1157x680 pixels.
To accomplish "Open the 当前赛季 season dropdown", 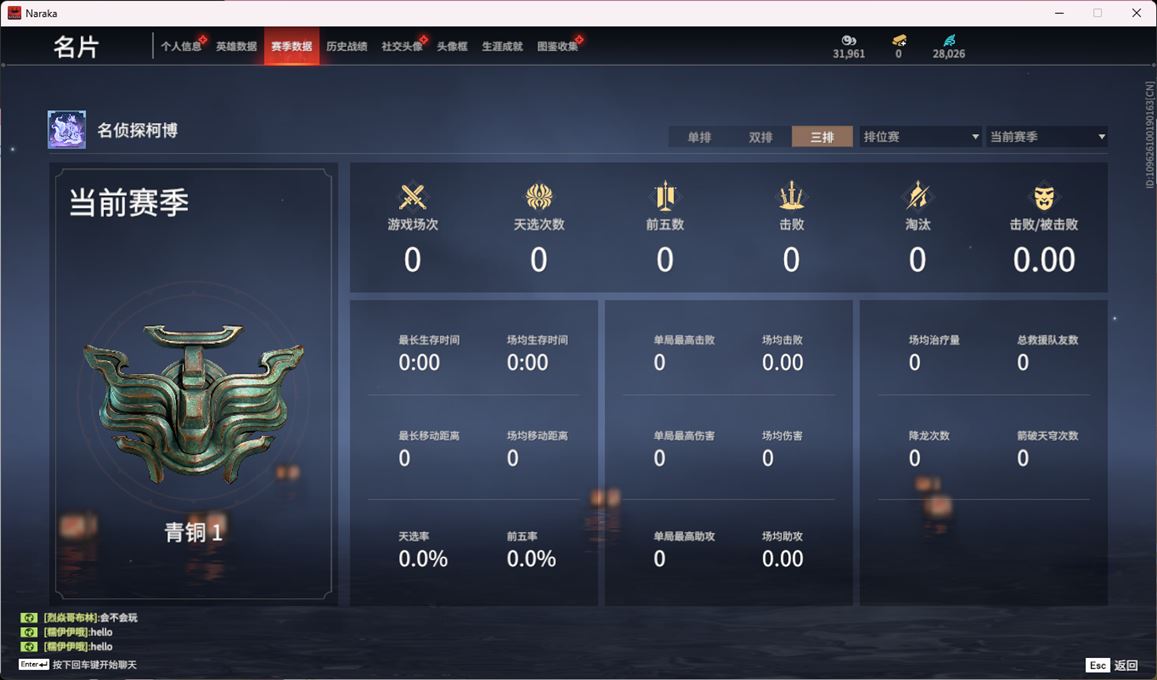I will 1047,136.
